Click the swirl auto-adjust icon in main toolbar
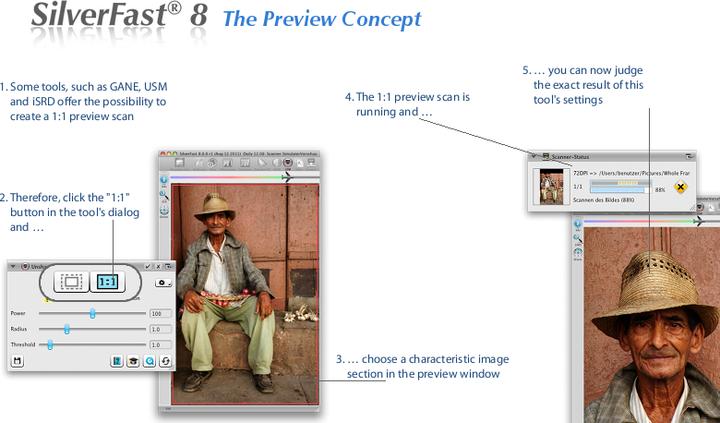The width and height of the screenshot is (720, 423). click(x=212, y=163)
